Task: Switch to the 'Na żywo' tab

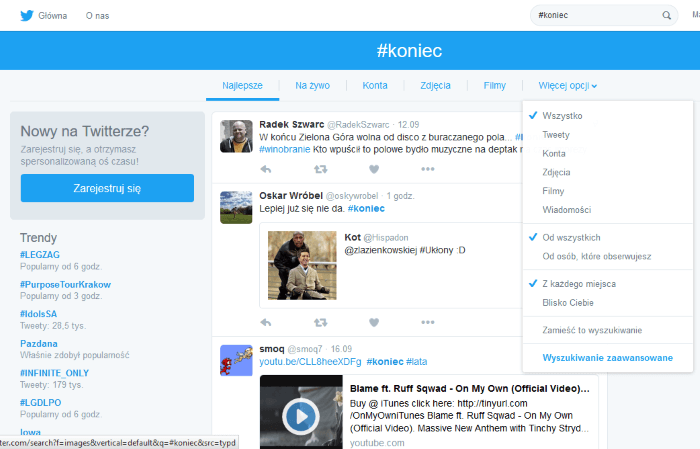Action: click(313, 86)
